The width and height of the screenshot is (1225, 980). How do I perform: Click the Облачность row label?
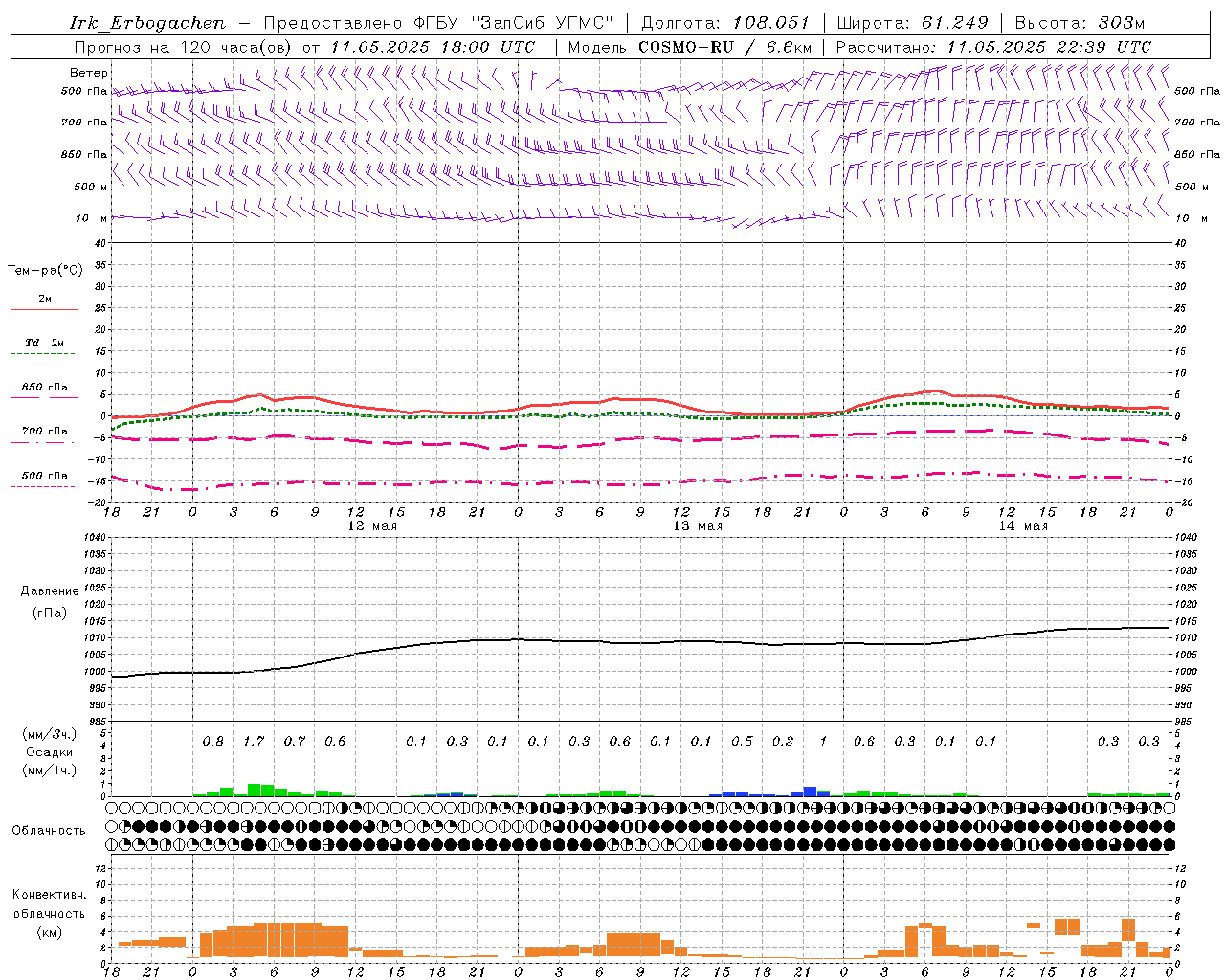[x=49, y=831]
